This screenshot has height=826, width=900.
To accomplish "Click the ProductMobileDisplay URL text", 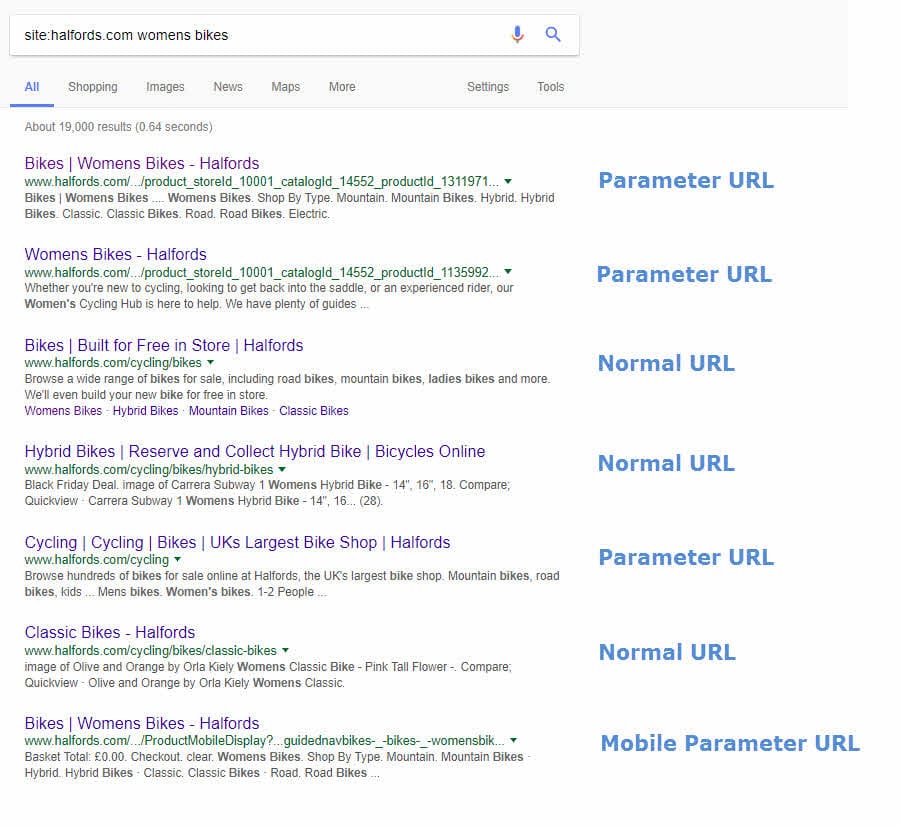I will pyautogui.click(x=265, y=740).
